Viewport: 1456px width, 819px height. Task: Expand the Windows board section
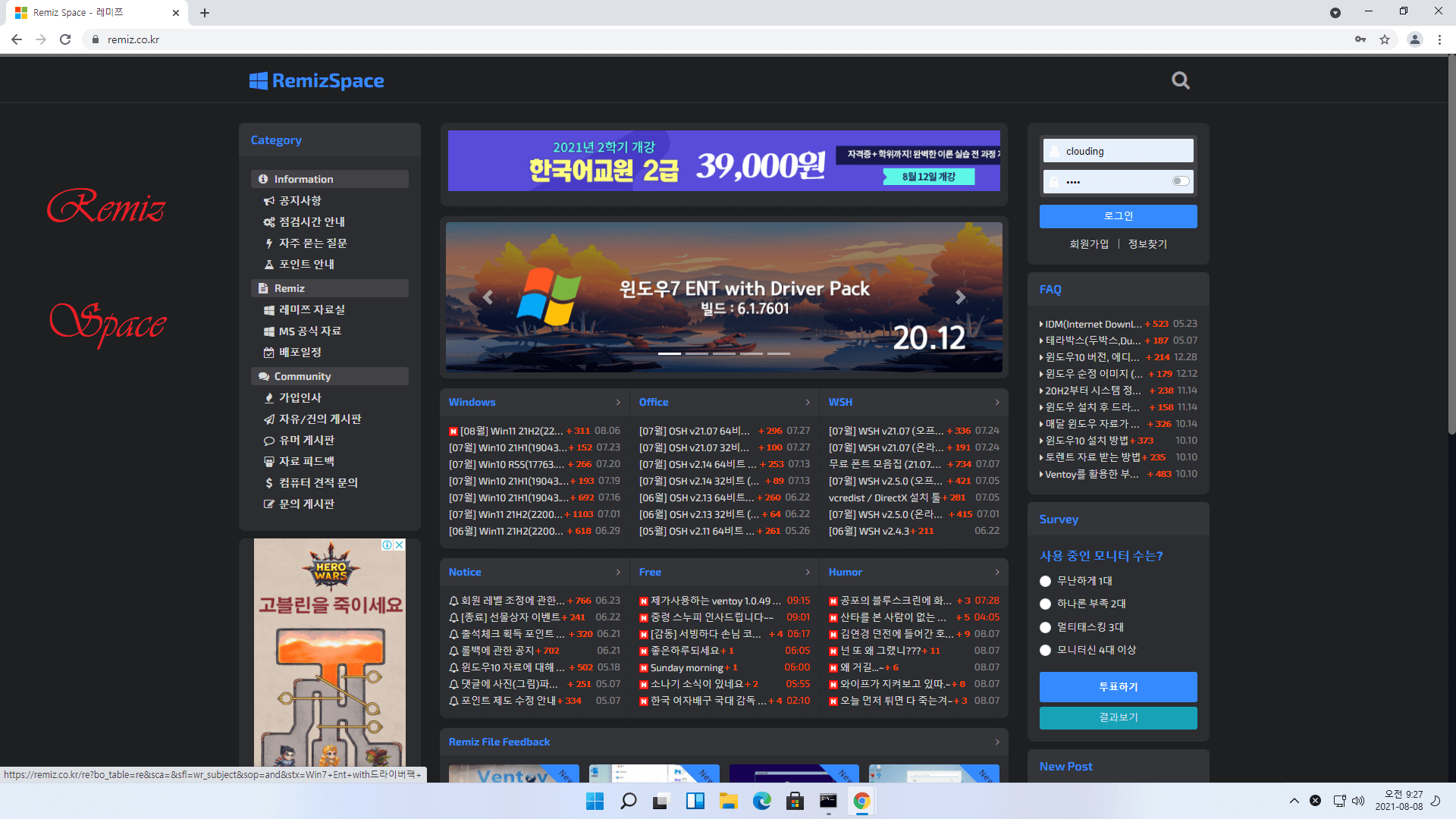pyautogui.click(x=618, y=402)
